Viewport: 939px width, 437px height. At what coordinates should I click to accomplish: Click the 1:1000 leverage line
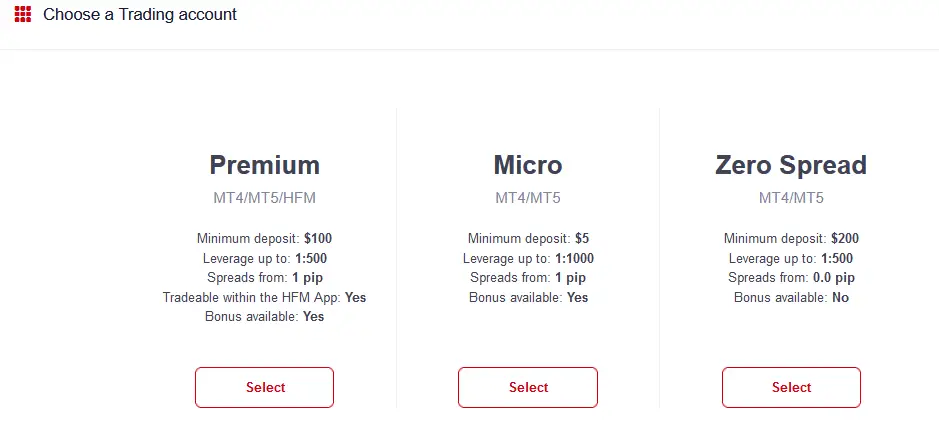coord(528,259)
